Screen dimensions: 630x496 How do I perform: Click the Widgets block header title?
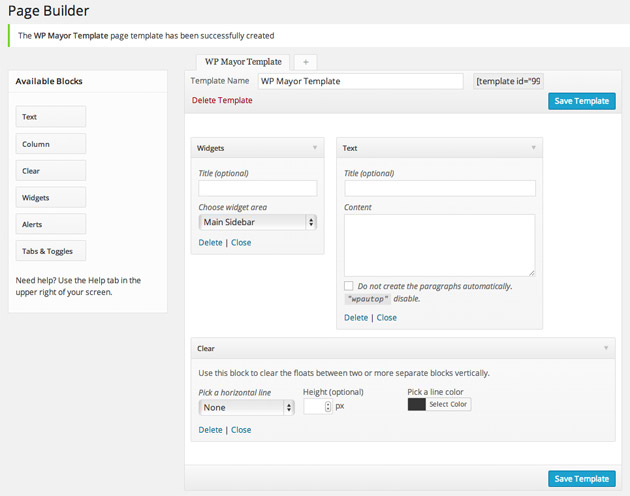(211, 148)
